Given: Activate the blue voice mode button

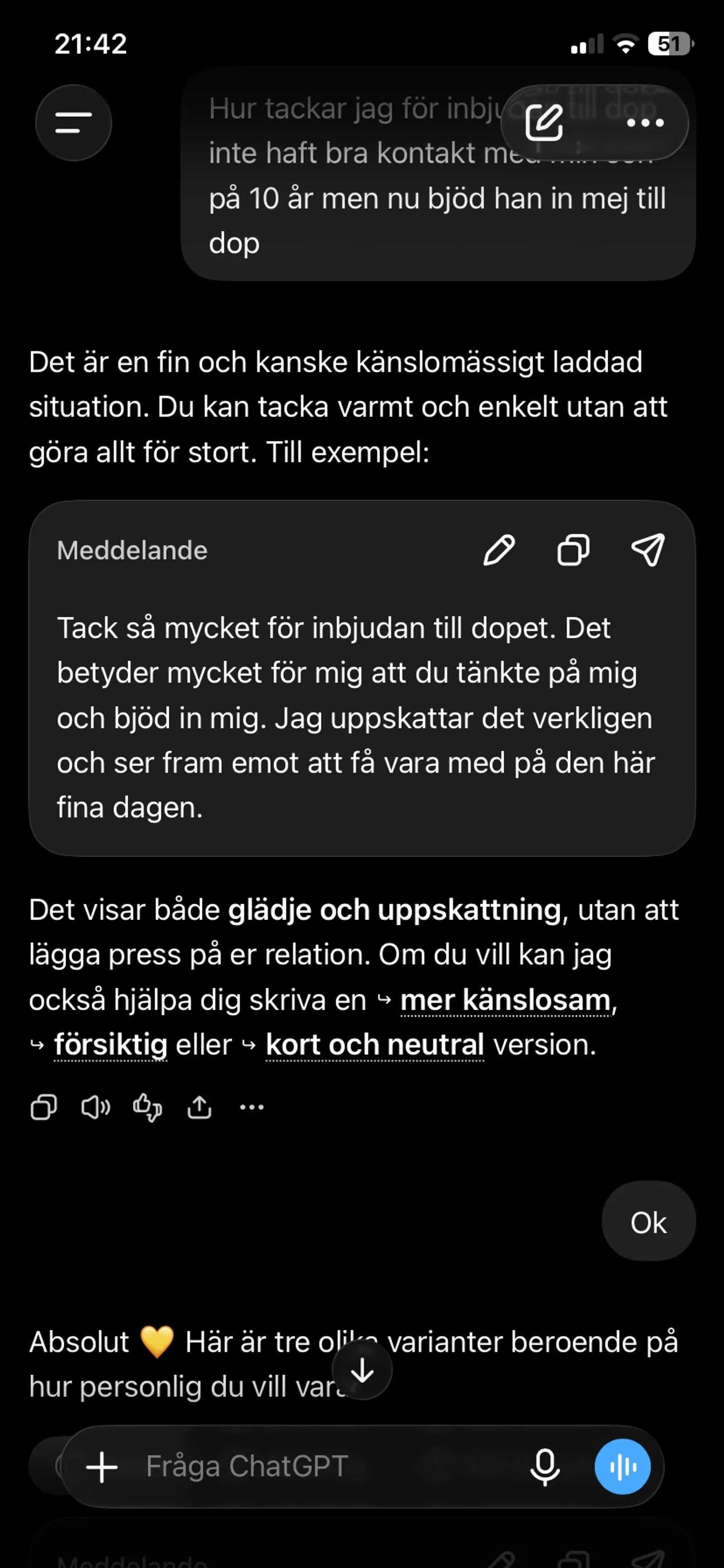Looking at the screenshot, I should click(622, 1466).
